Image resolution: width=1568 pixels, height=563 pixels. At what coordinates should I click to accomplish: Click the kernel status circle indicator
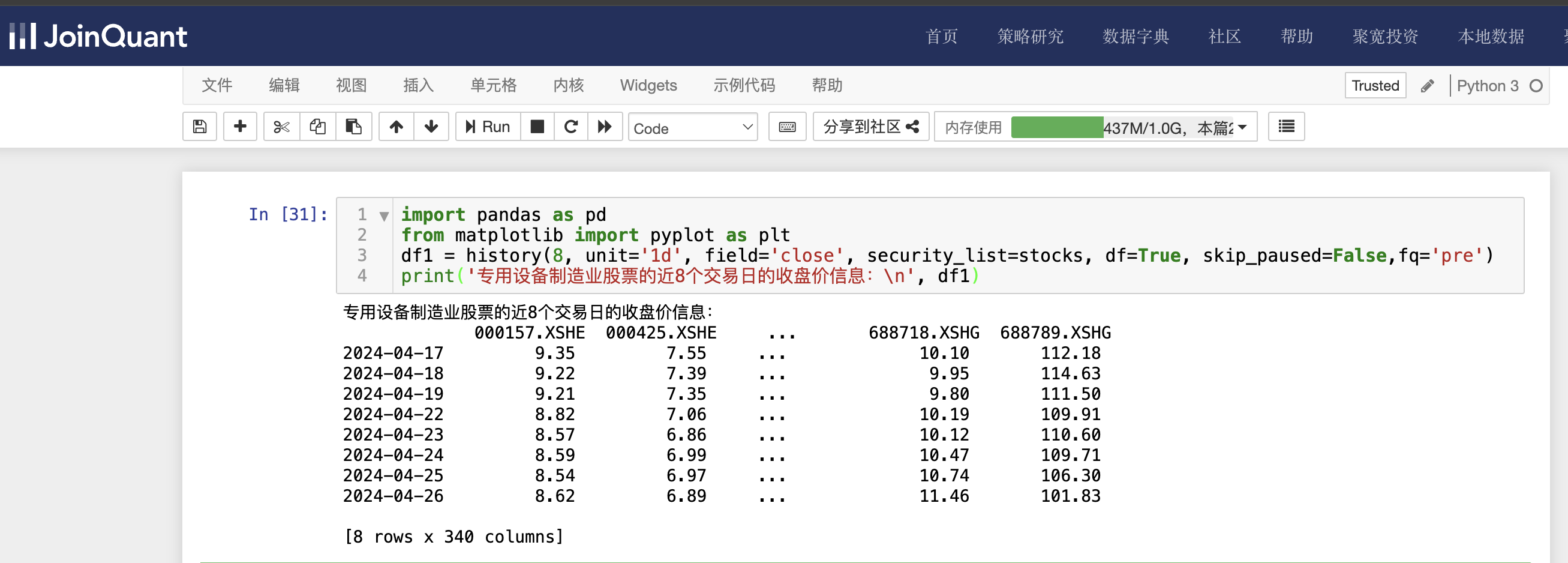[1536, 86]
